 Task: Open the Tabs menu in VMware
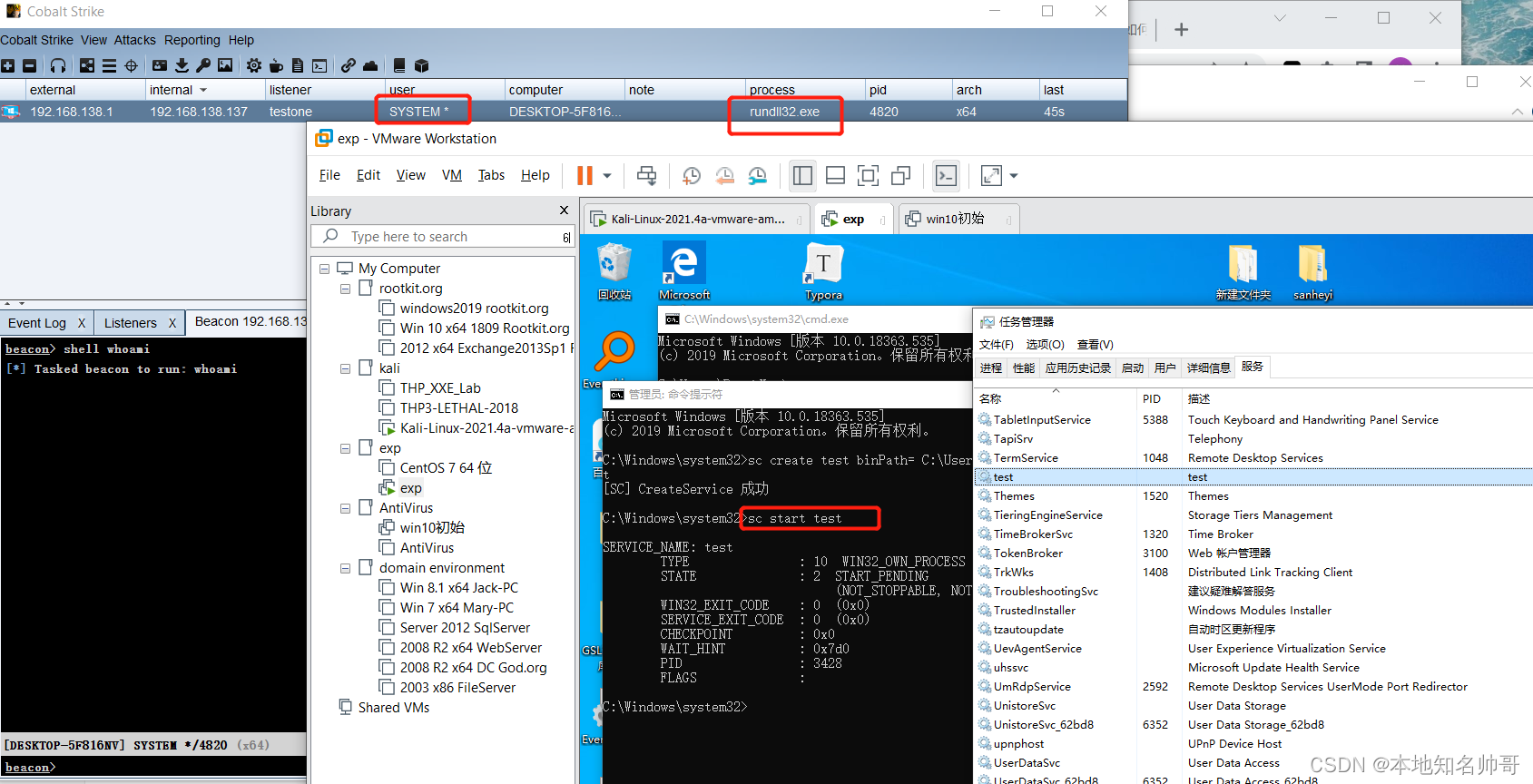pyautogui.click(x=491, y=175)
